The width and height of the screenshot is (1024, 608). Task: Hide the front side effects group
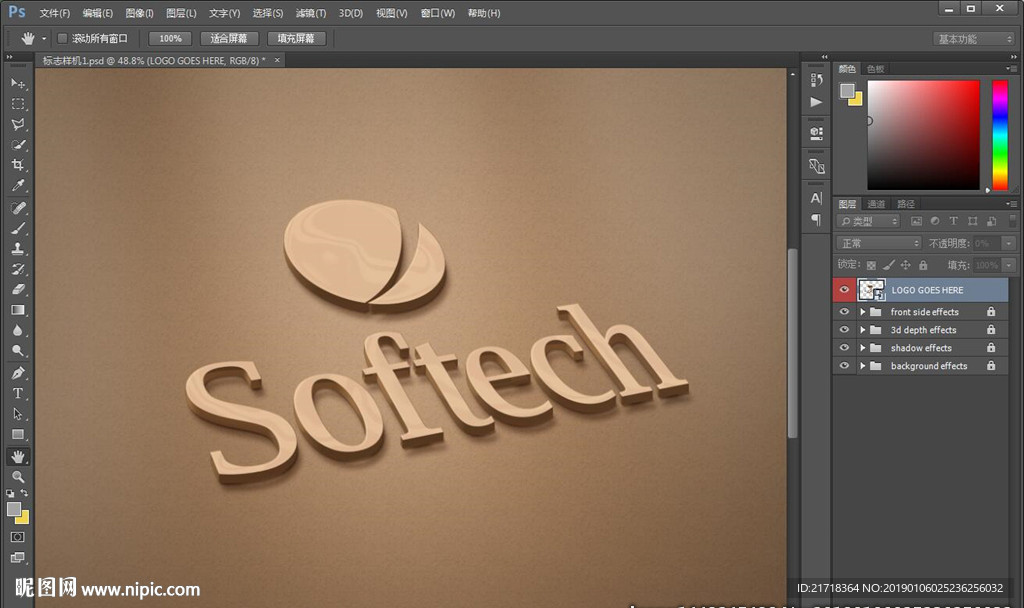(844, 312)
